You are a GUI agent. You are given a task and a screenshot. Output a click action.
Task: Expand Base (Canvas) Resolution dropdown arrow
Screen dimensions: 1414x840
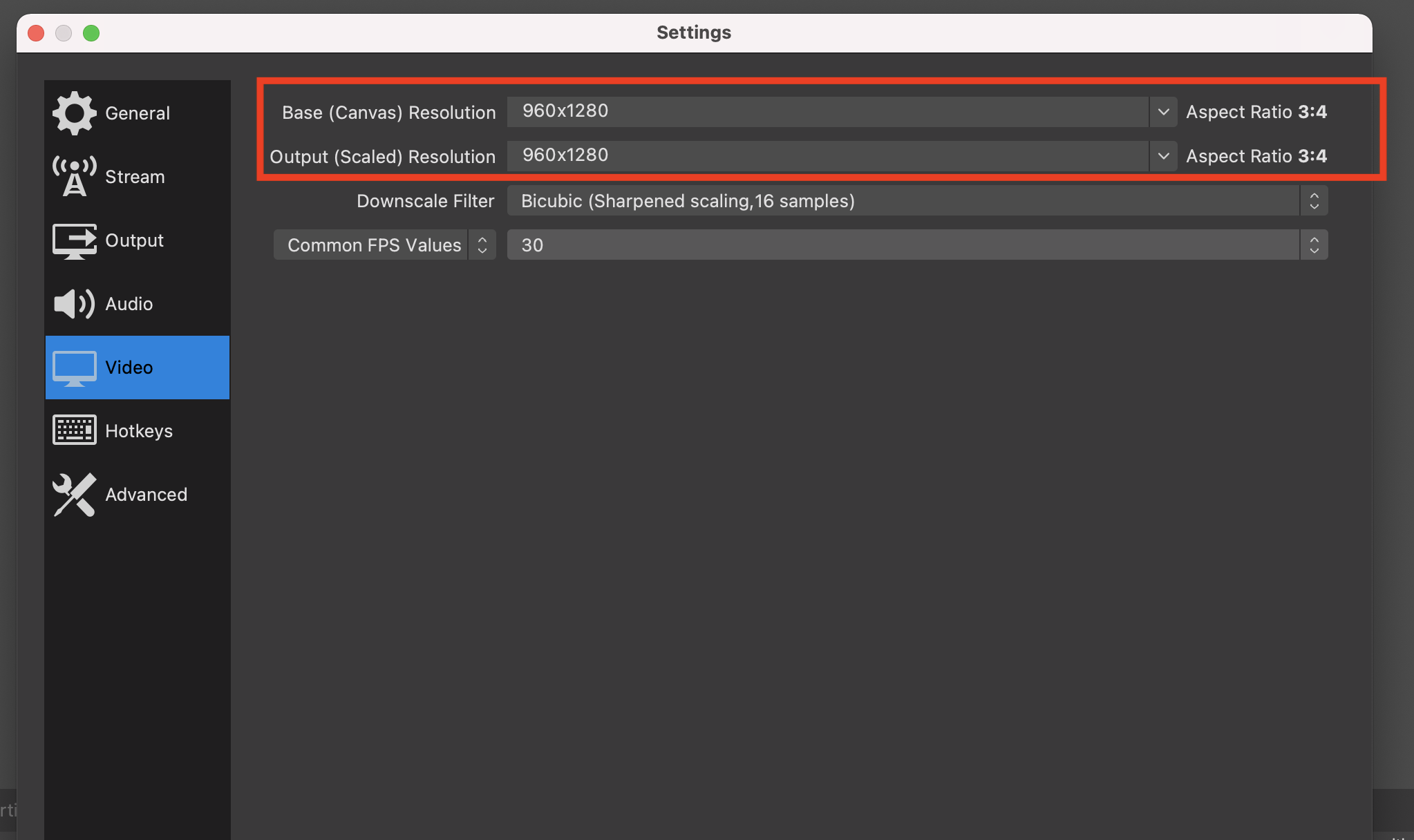click(1163, 112)
